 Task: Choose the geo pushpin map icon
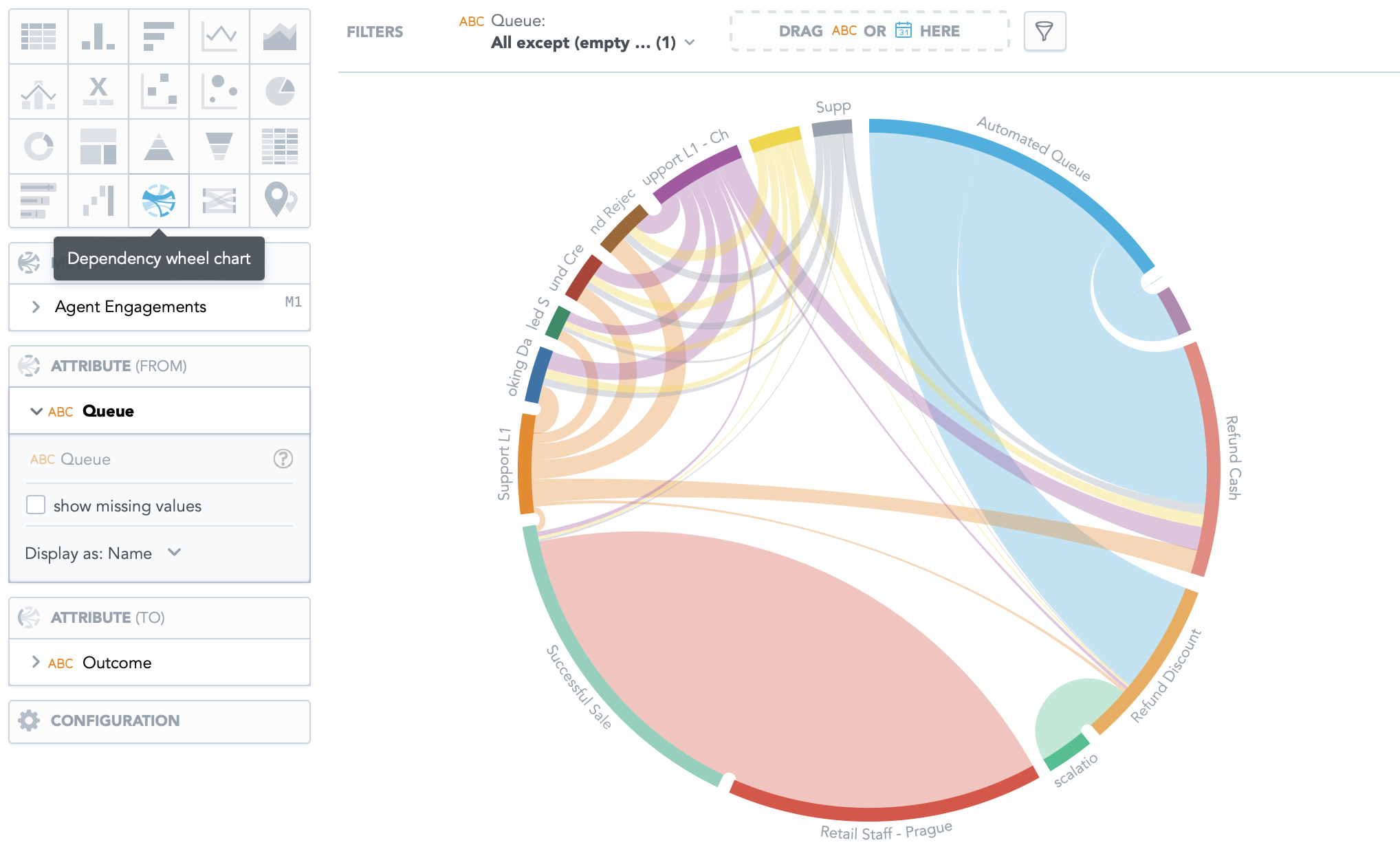tap(280, 200)
